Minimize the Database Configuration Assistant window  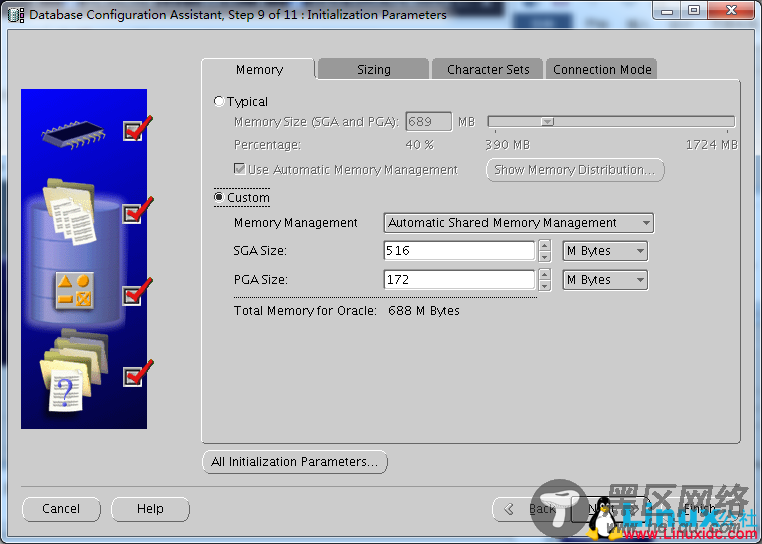click(x=667, y=11)
